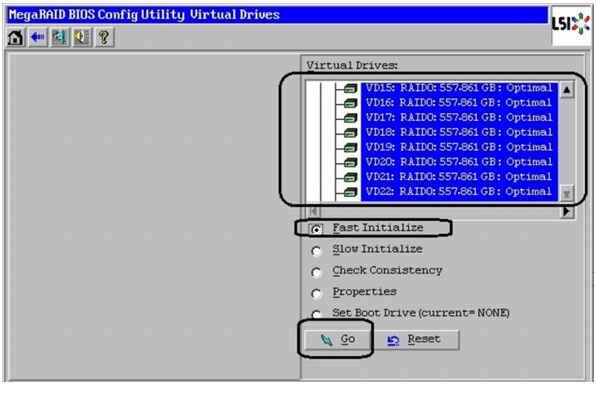
Task: Open help with question mark icon
Action: click(x=104, y=37)
